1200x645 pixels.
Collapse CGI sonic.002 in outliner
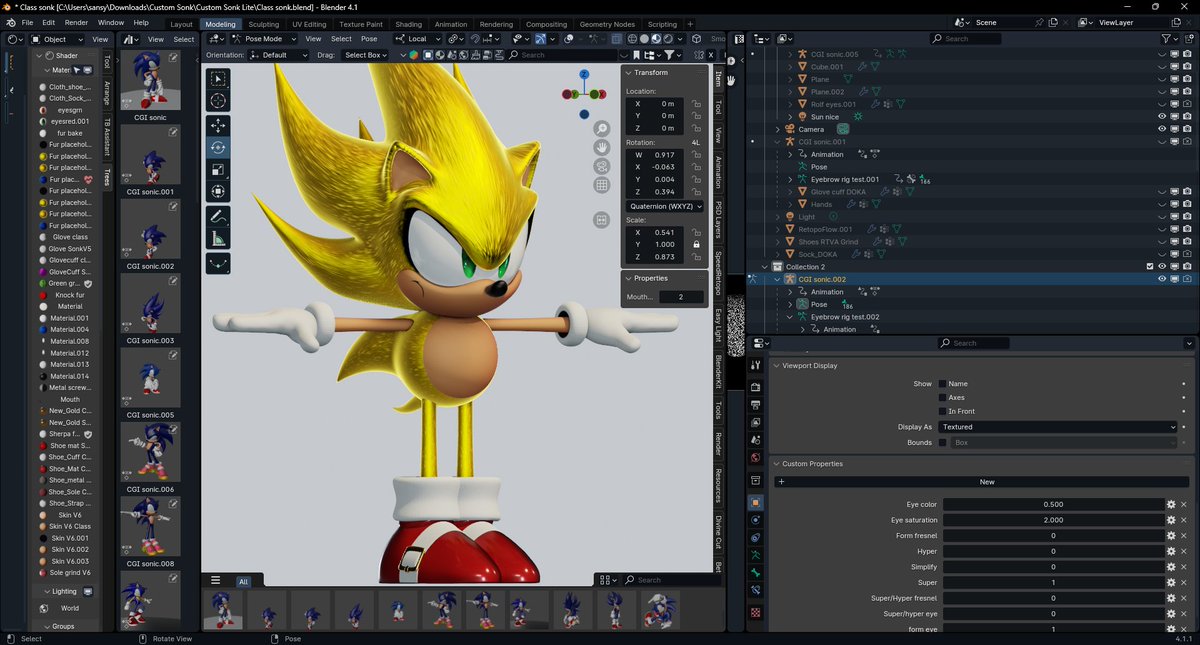(778, 279)
